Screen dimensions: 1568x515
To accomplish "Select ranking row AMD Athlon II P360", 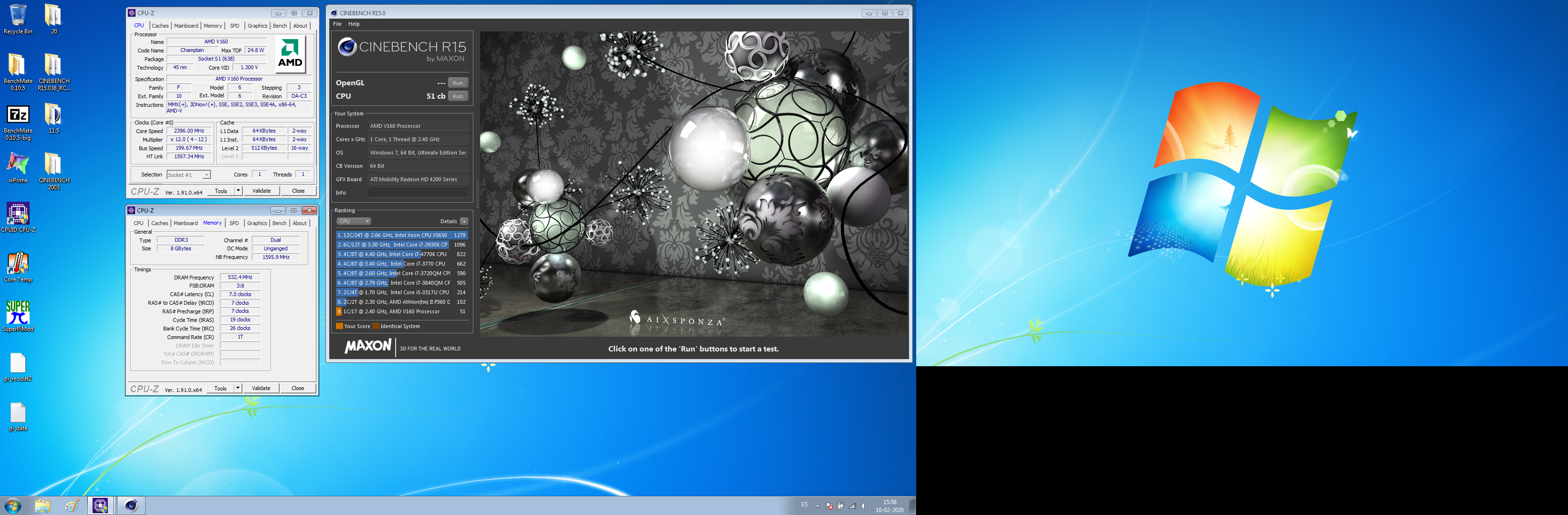I will coord(402,301).
